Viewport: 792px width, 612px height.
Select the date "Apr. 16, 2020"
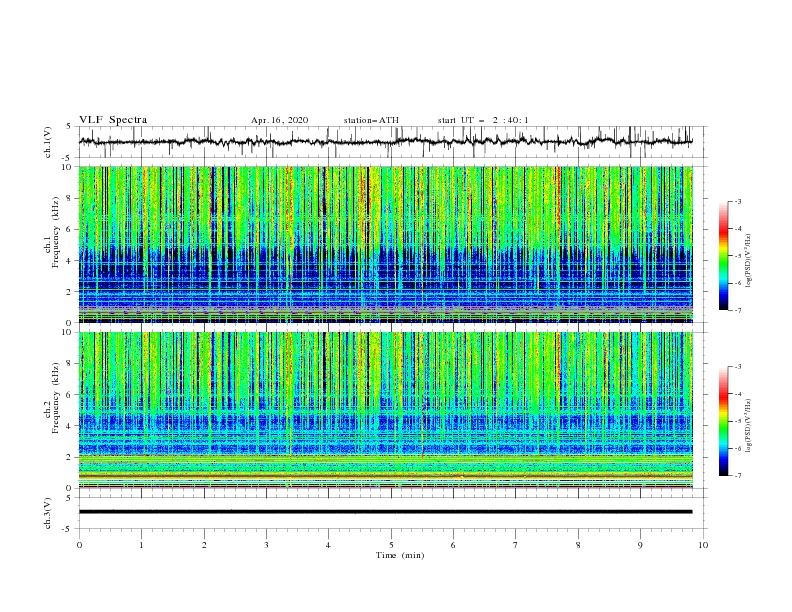tap(279, 120)
